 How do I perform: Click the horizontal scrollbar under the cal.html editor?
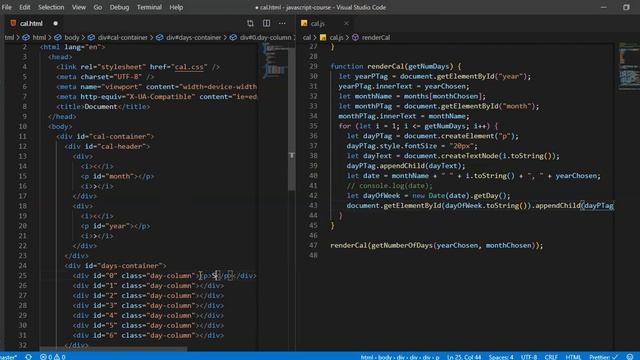[x=113, y=349]
